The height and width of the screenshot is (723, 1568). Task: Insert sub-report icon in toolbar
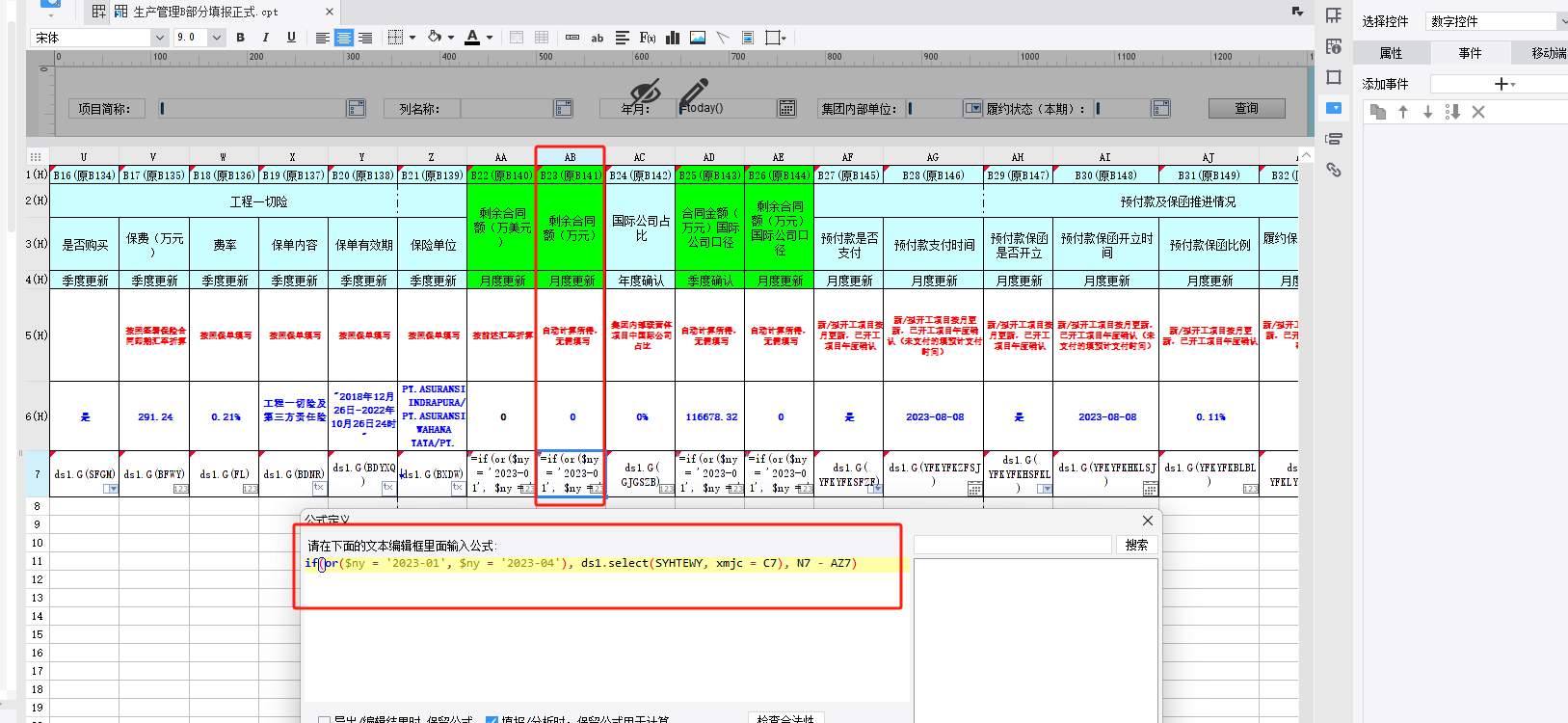[748, 38]
